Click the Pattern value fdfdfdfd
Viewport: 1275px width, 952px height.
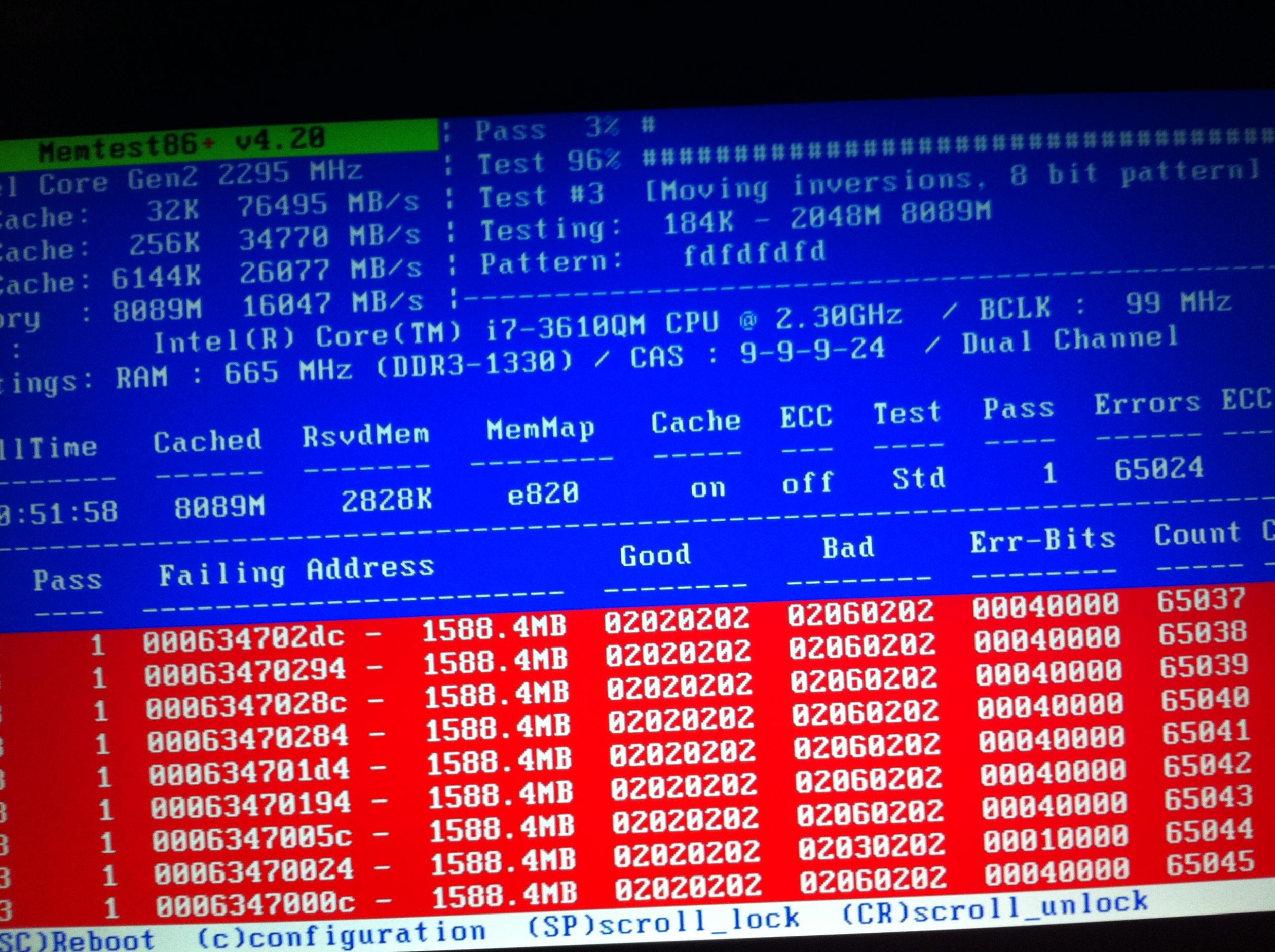754,253
